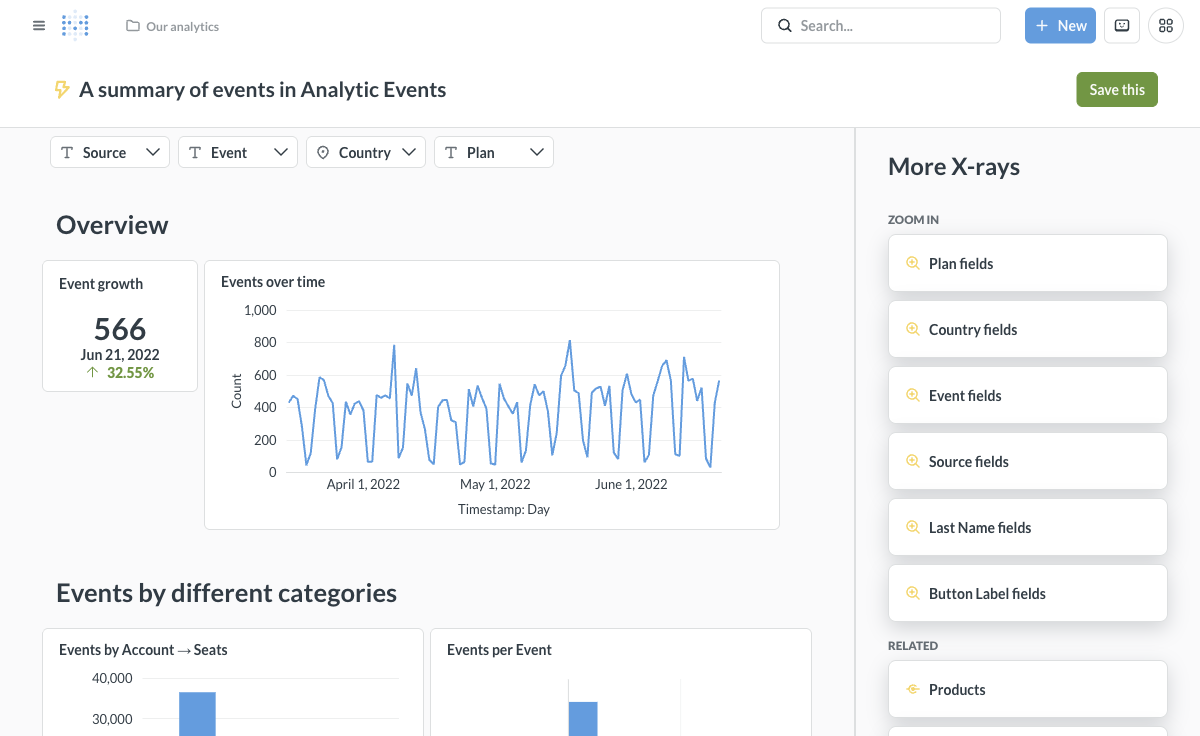
Task: Click the Our analytics folder icon
Action: tap(132, 26)
